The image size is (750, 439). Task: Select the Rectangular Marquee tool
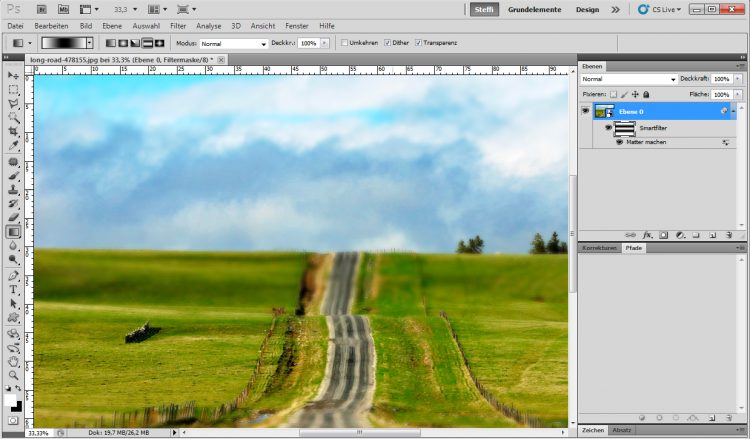coord(13,89)
